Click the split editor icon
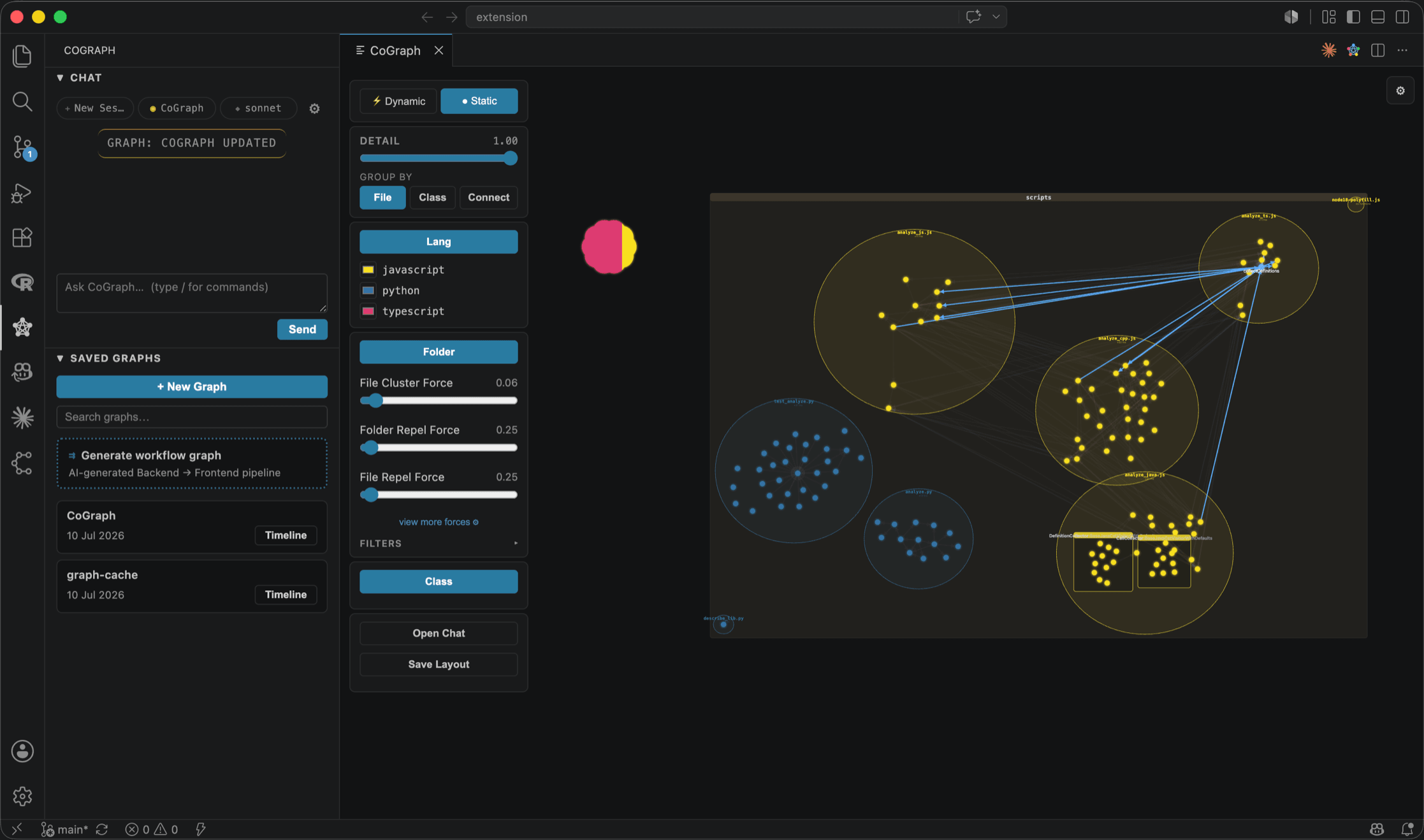This screenshot has width=1424, height=840. click(1377, 50)
